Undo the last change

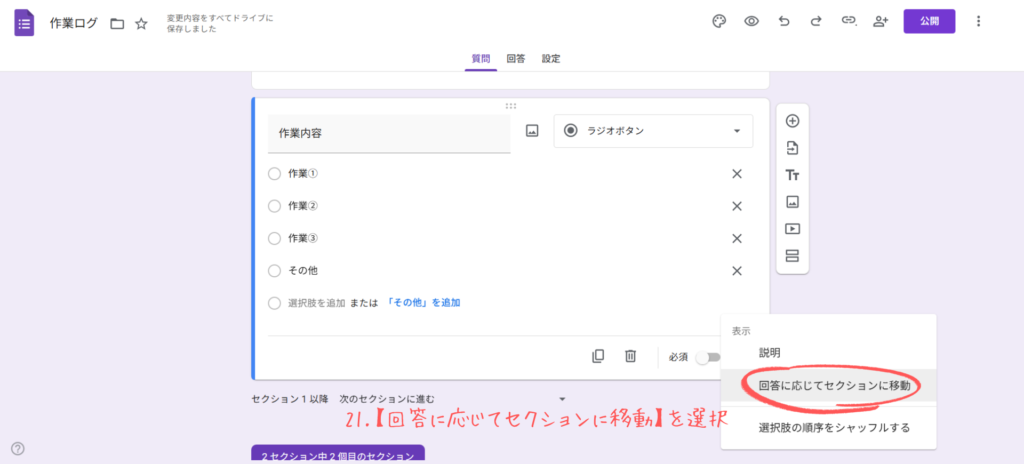tap(784, 21)
